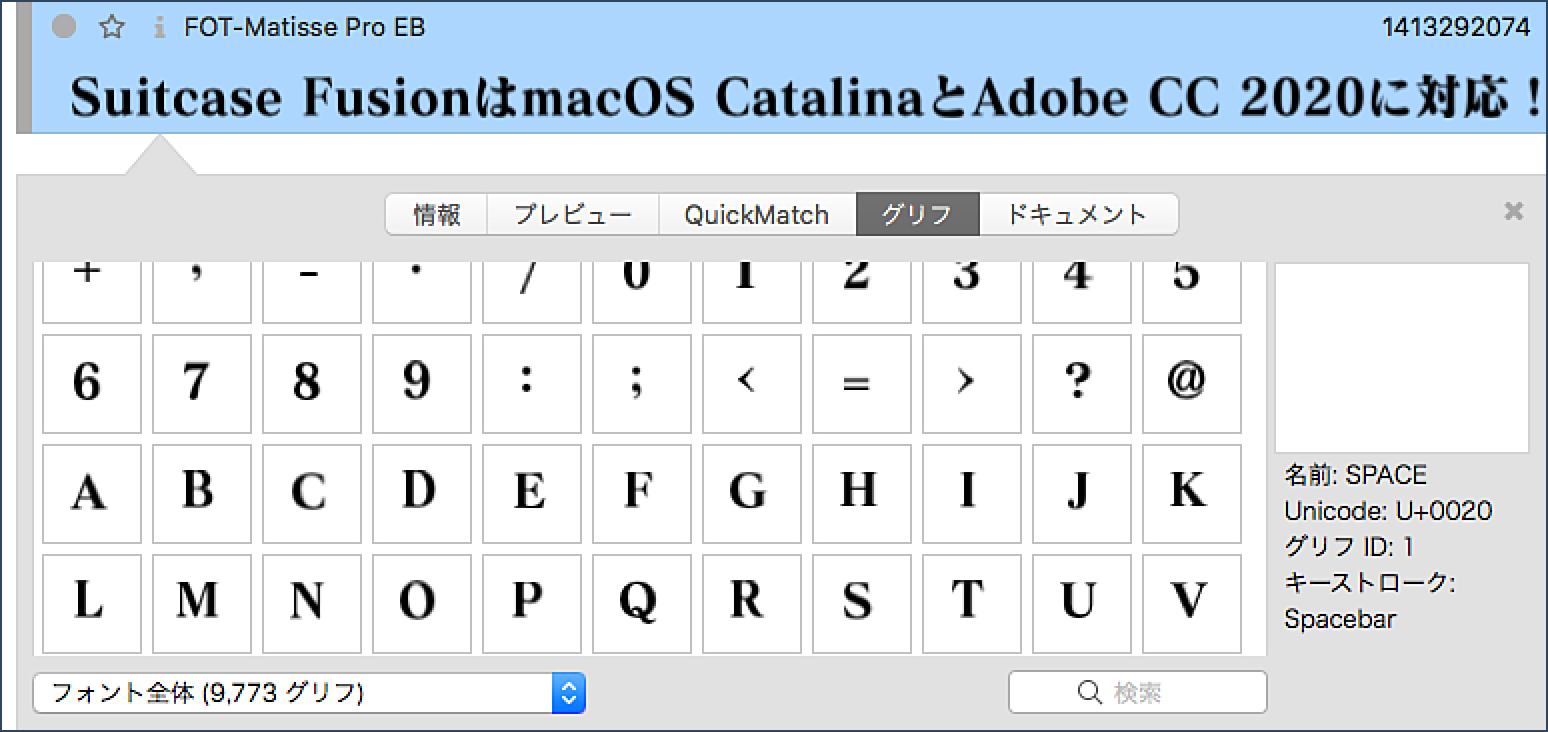Select the letter K glyph
1548x732 pixels.
[1192, 494]
